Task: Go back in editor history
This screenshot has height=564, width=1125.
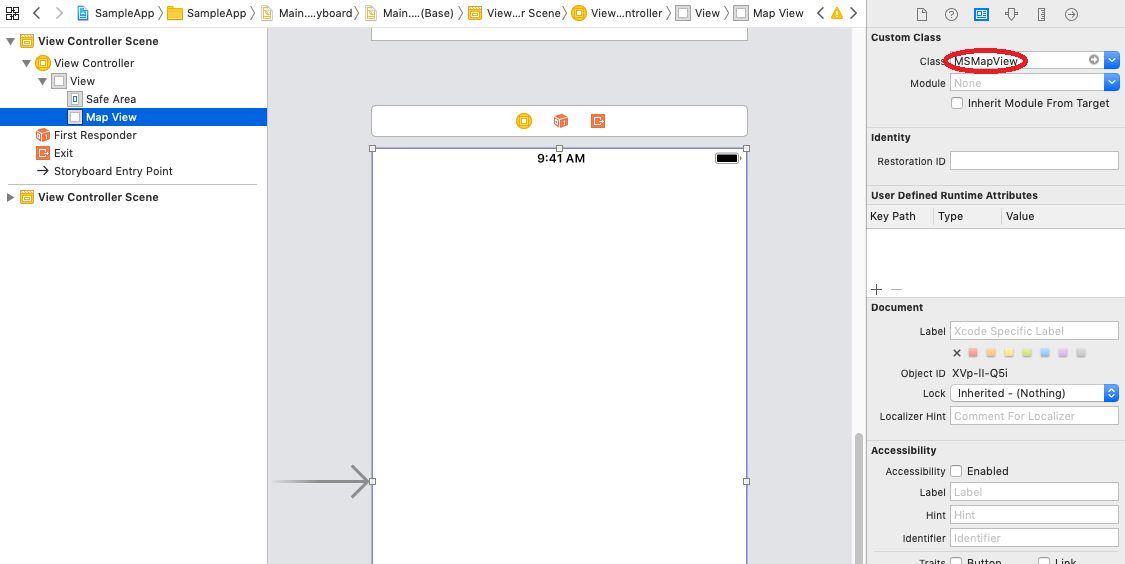Action: (37, 13)
